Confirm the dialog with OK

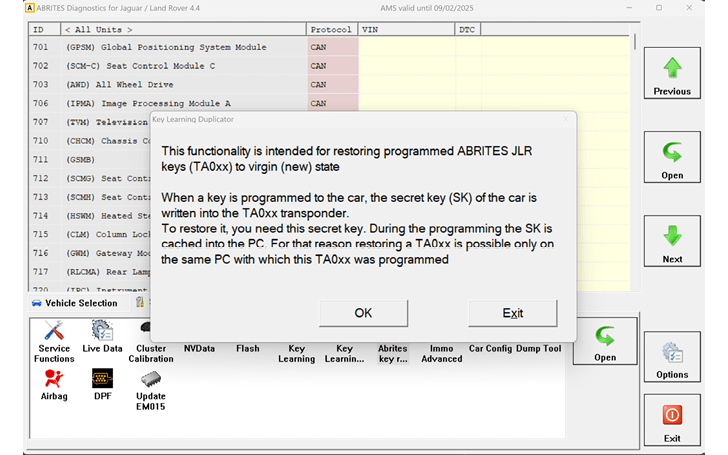363,313
